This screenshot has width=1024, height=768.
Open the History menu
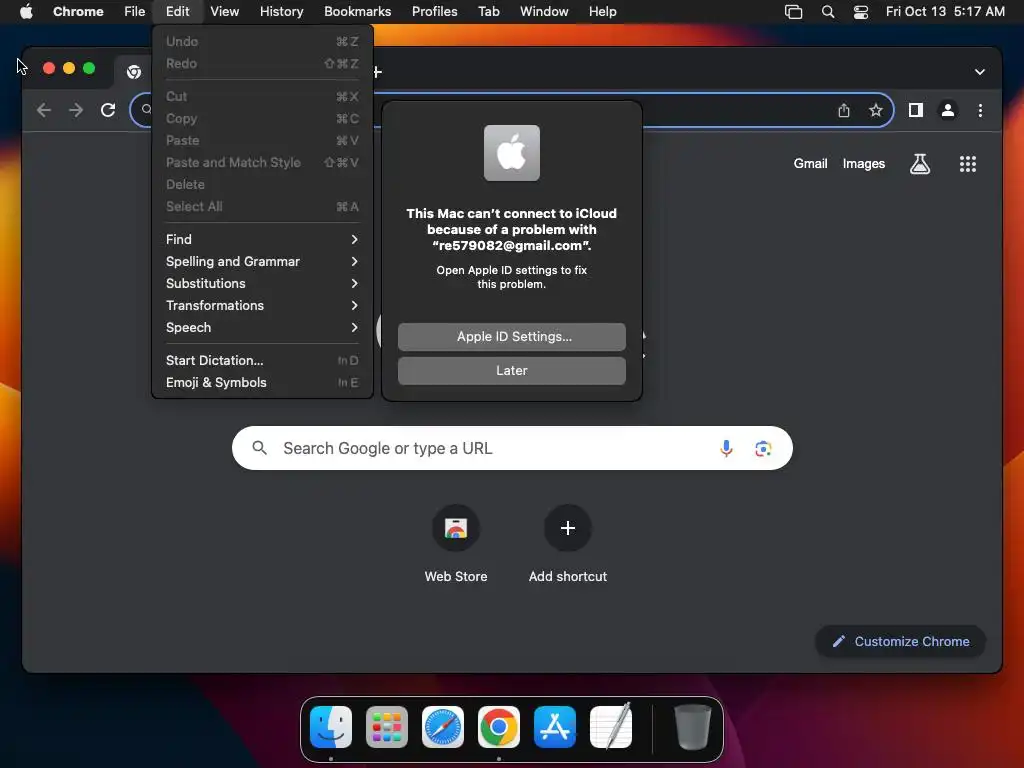tap(281, 12)
